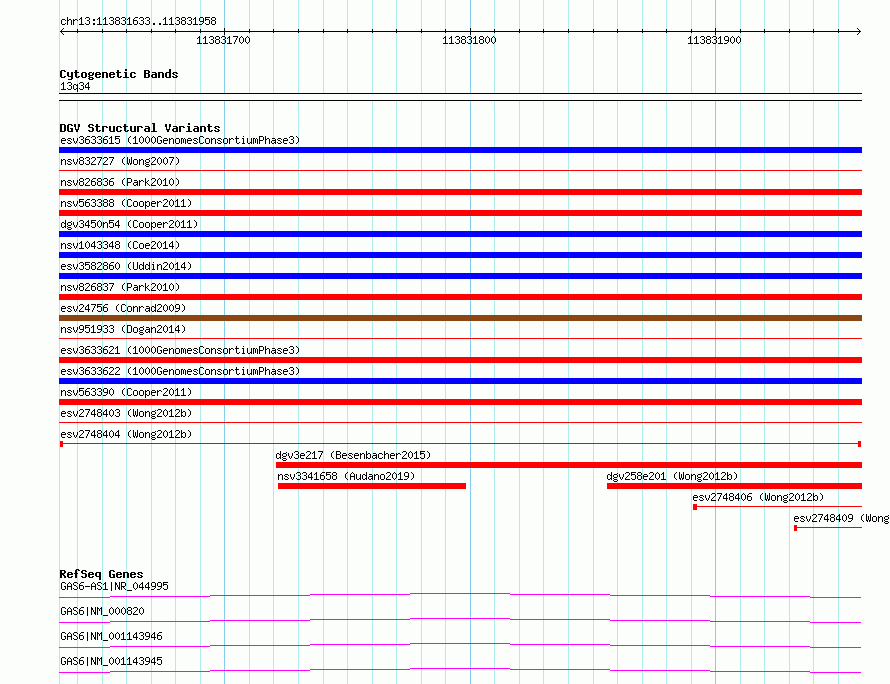Image resolution: width=890 pixels, height=684 pixels.
Task: Click the short red nsv3341658 feature bar
Action: (372, 486)
